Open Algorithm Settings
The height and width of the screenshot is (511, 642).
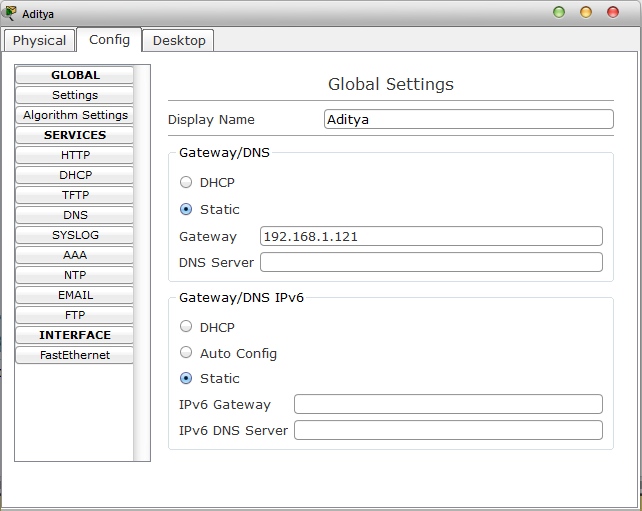[75, 115]
